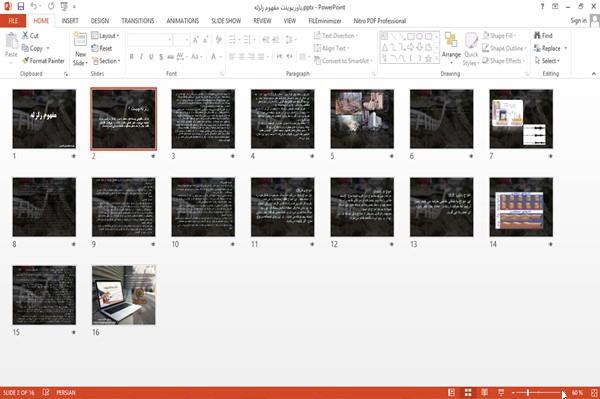Click the Format Painter icon
Viewport: 600px width, 399px height.
coord(26,60)
